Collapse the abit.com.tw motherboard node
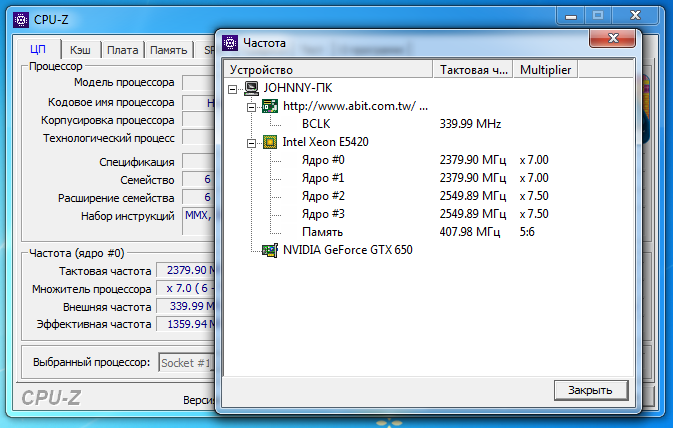Screen dimensions: 673x428 coord(252,107)
